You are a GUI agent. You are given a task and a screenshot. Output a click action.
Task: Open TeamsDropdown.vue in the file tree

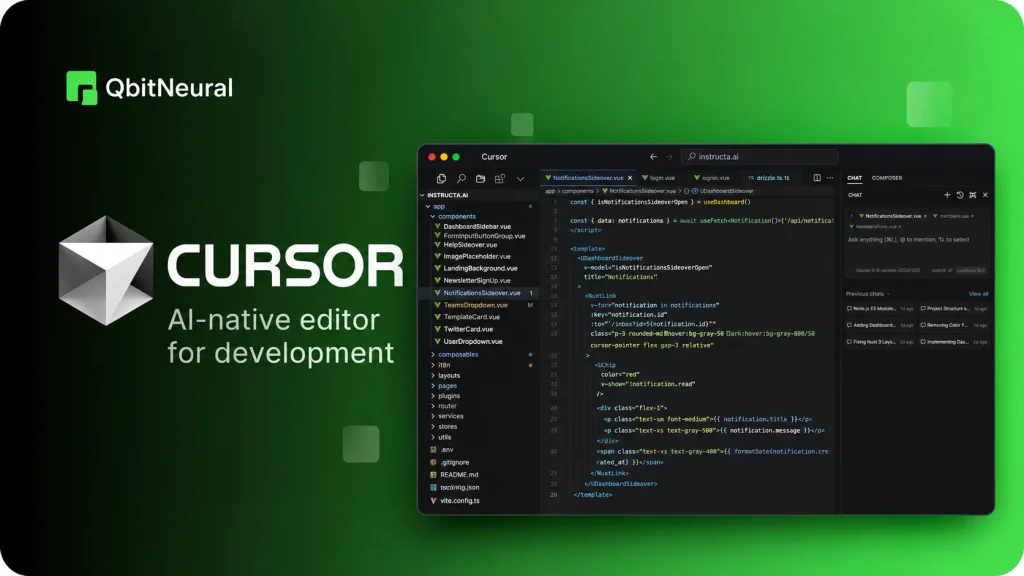(475, 305)
